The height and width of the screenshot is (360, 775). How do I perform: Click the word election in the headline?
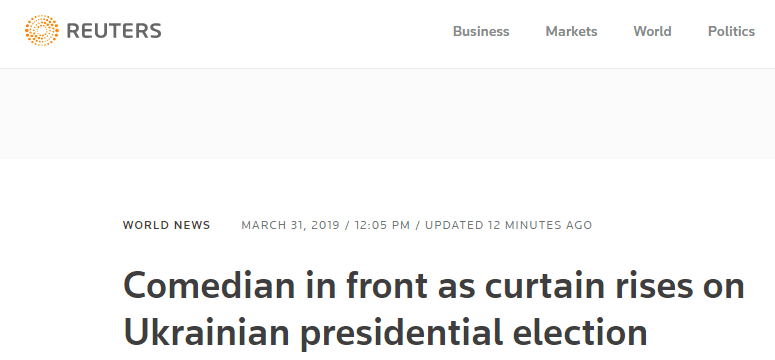coord(580,332)
